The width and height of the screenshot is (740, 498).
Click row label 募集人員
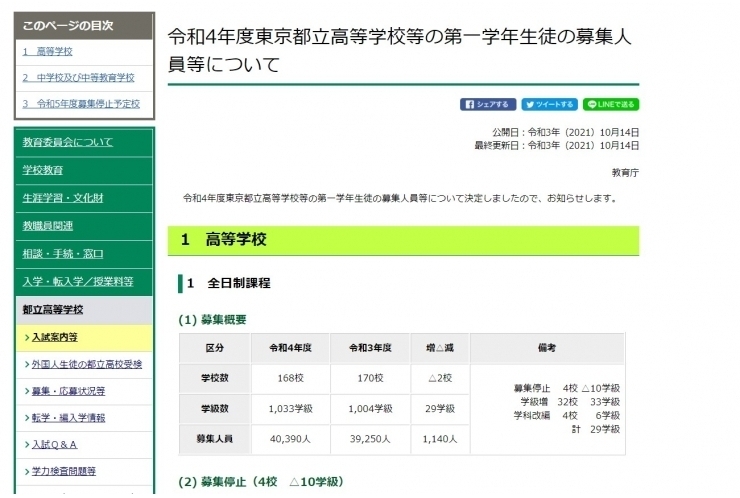coord(215,439)
